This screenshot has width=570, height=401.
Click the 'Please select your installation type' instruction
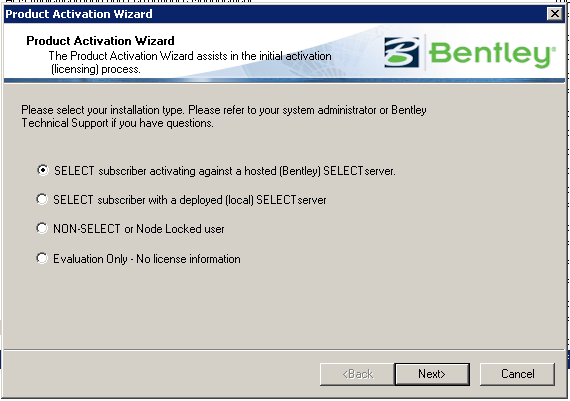pyautogui.click(x=224, y=116)
